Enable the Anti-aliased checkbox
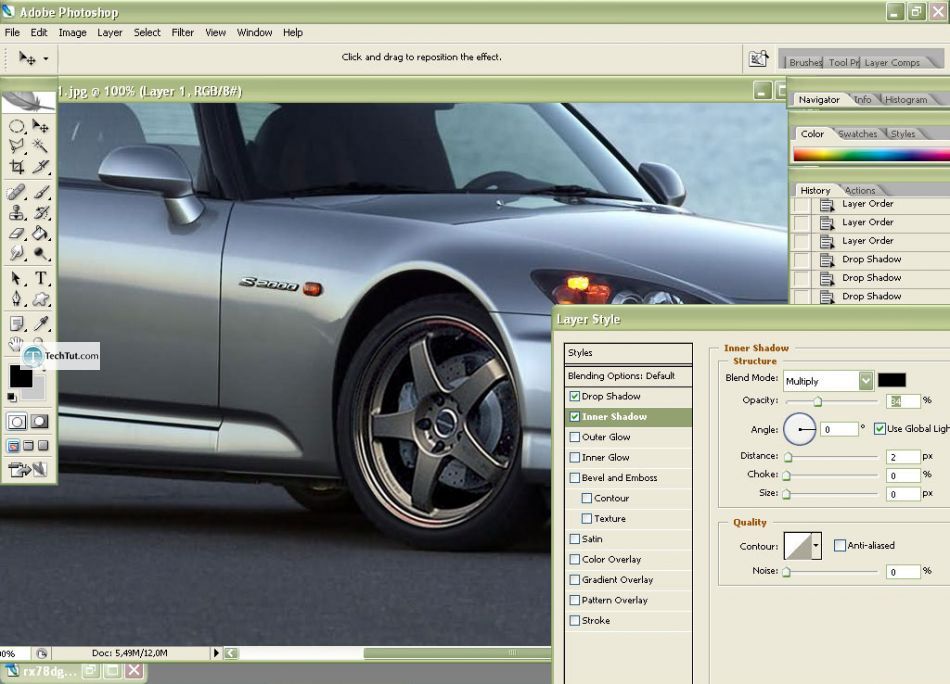 click(x=840, y=546)
